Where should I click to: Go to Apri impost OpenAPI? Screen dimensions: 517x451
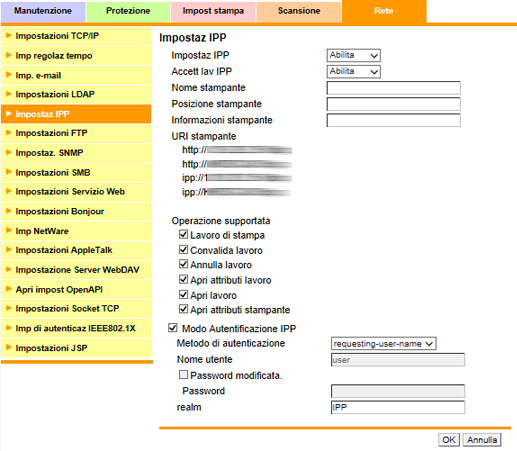(76, 289)
